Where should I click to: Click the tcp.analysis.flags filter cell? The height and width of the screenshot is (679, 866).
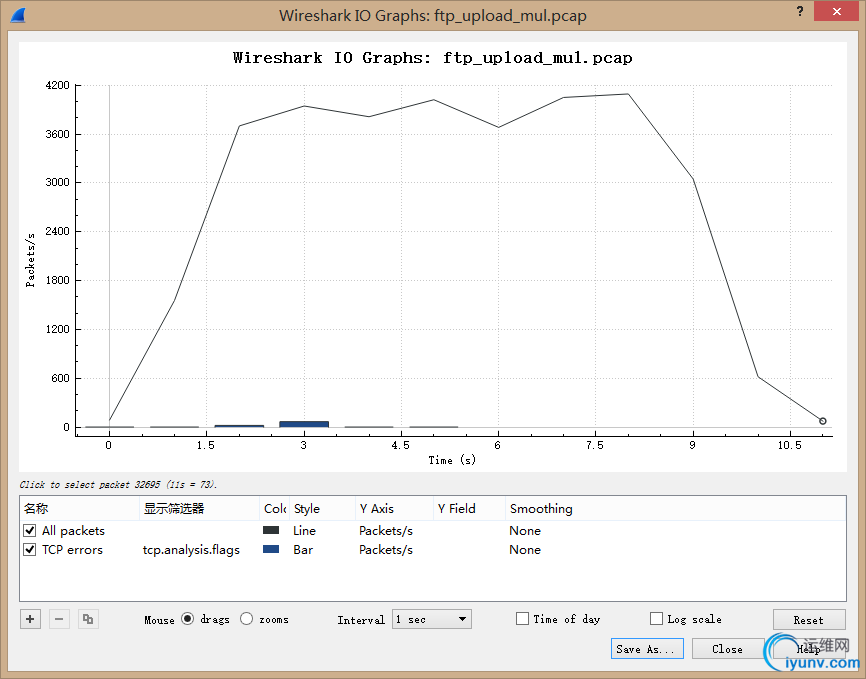coord(191,550)
